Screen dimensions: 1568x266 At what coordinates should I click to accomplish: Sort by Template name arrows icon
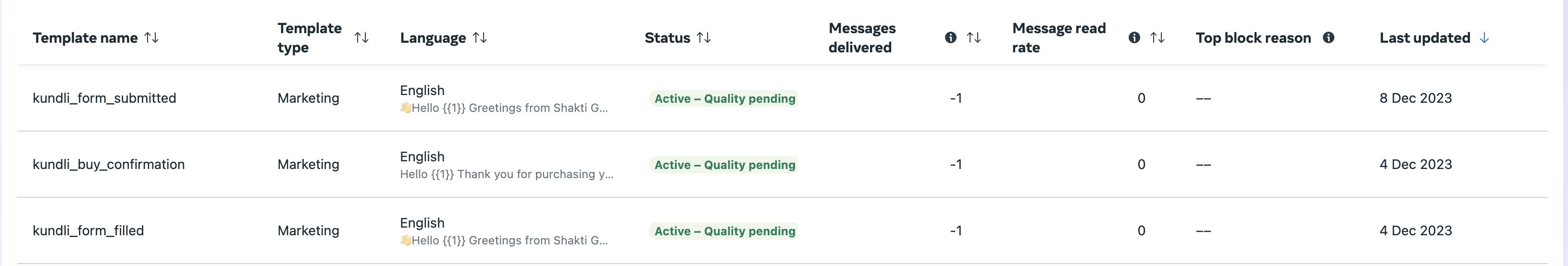point(151,38)
